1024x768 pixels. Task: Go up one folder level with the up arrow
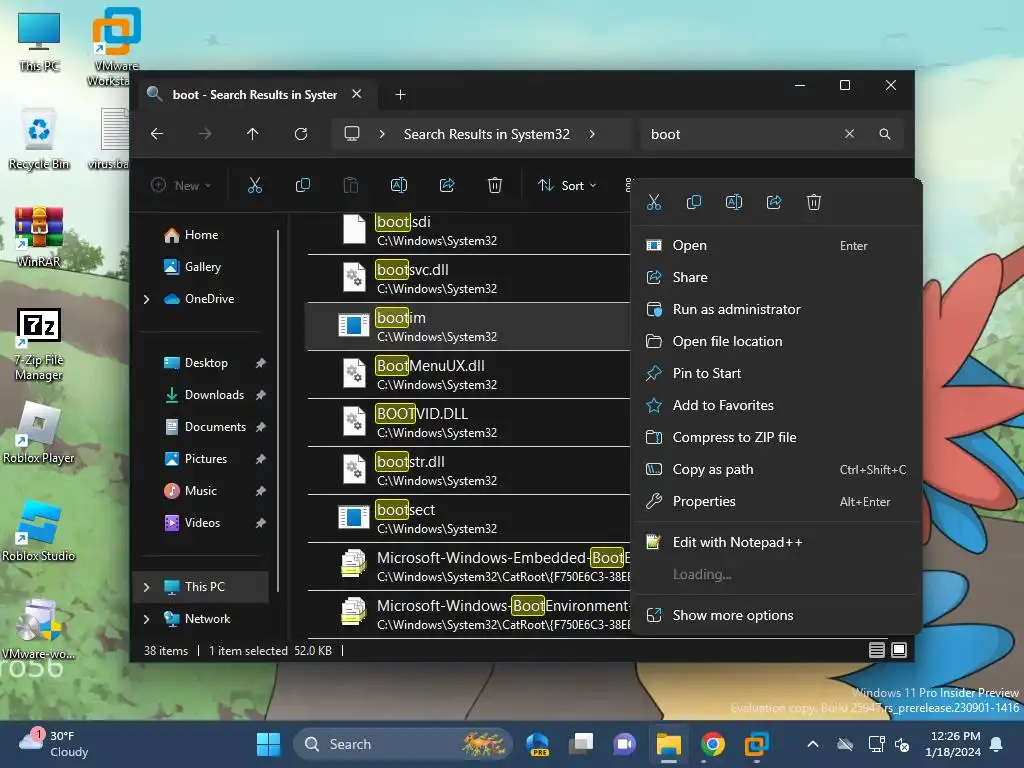pyautogui.click(x=253, y=134)
